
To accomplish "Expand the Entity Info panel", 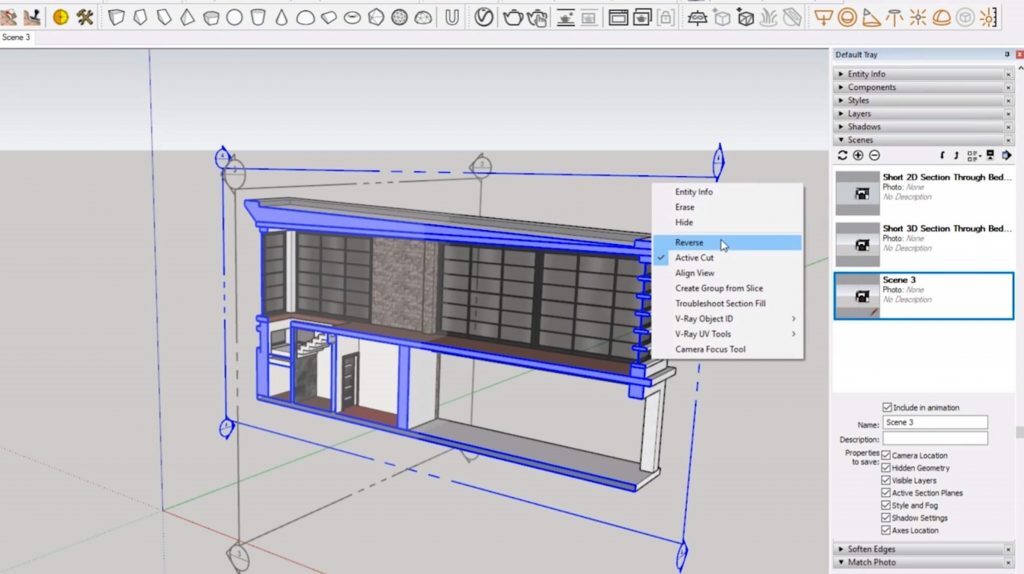I will tap(923, 74).
